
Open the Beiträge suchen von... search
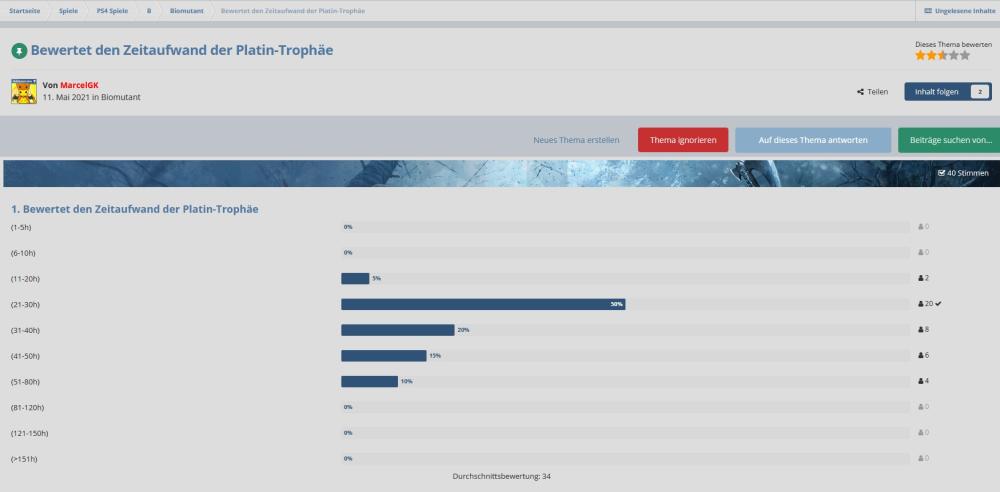949,140
